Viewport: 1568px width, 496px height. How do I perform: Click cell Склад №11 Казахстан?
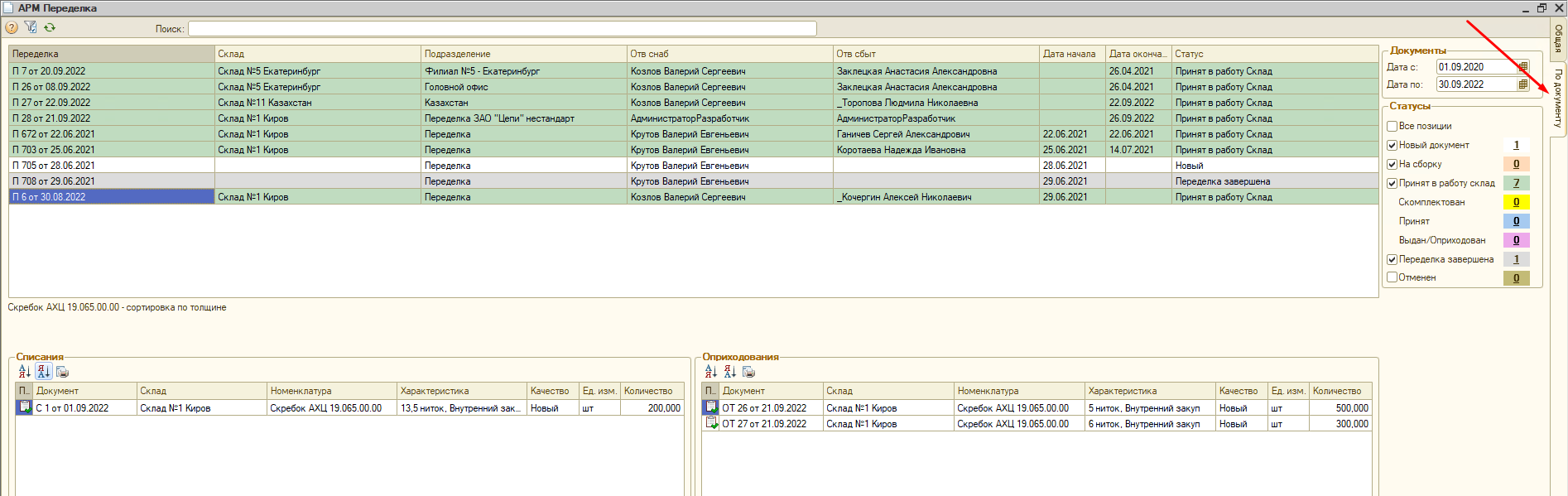click(318, 103)
